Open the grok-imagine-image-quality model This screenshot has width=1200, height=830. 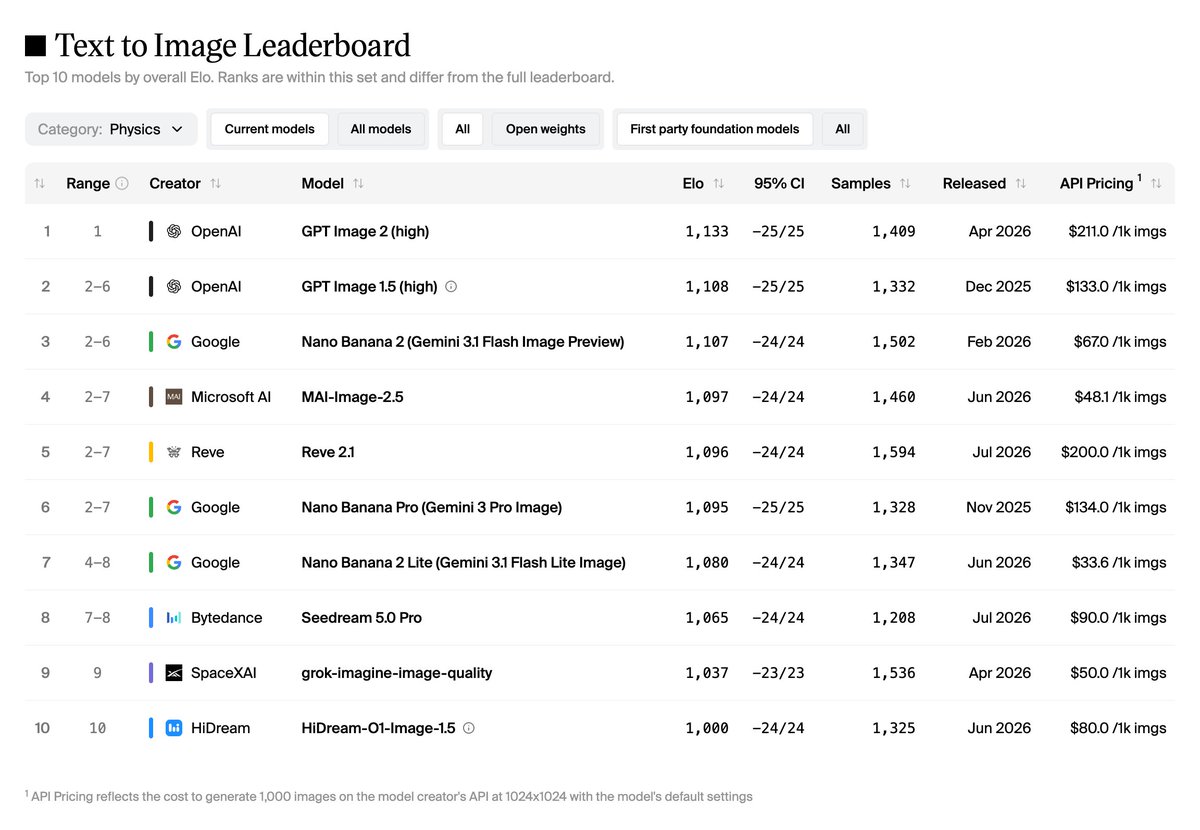tap(396, 673)
